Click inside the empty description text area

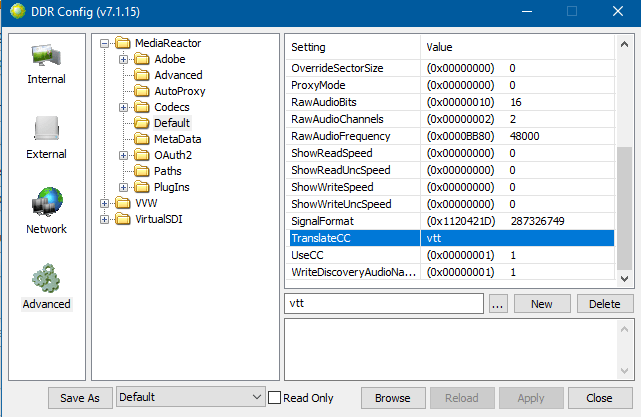click(x=450, y=350)
